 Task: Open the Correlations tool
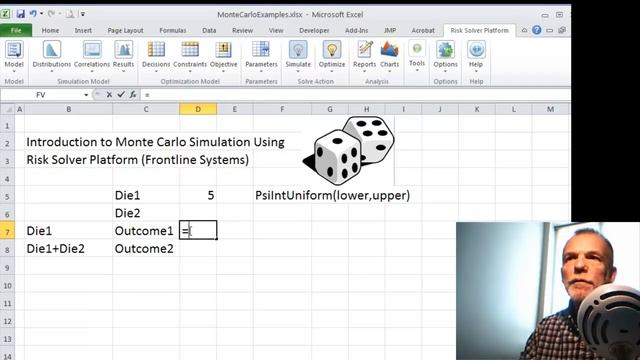tap(92, 55)
